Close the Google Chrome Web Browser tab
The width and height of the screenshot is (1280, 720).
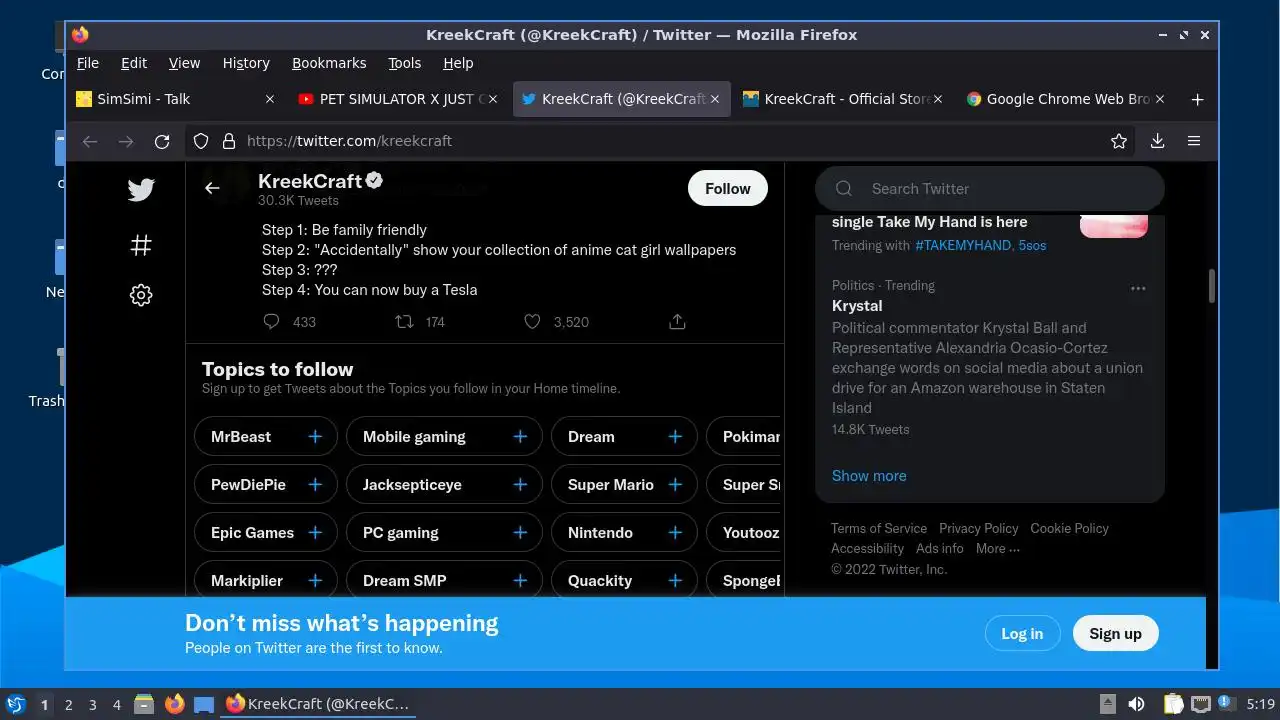point(1160,99)
